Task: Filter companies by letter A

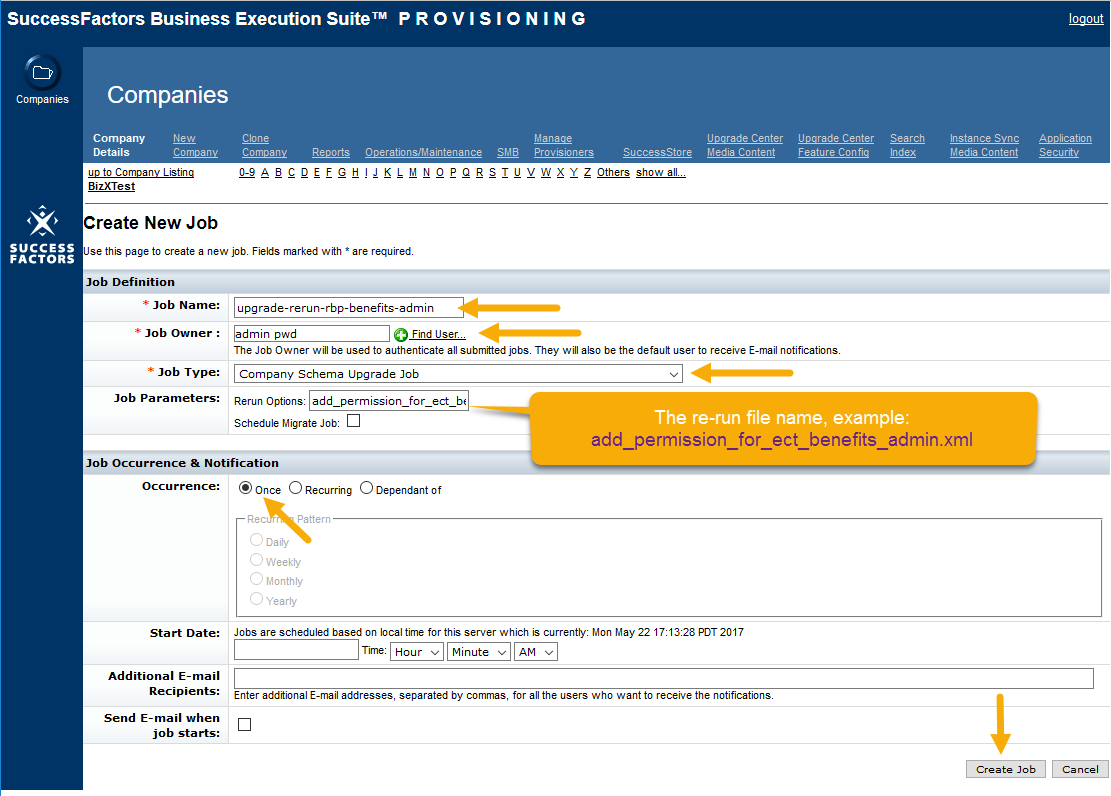Action: tap(265, 172)
